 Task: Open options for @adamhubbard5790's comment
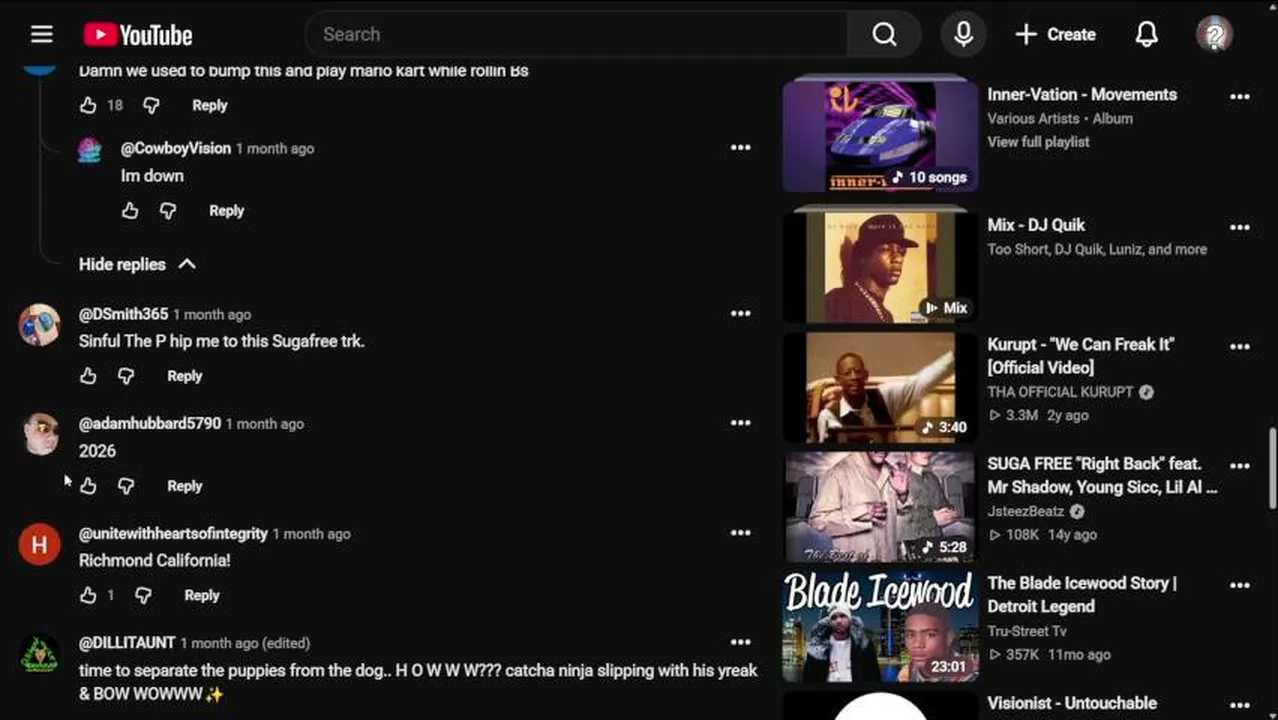(740, 423)
